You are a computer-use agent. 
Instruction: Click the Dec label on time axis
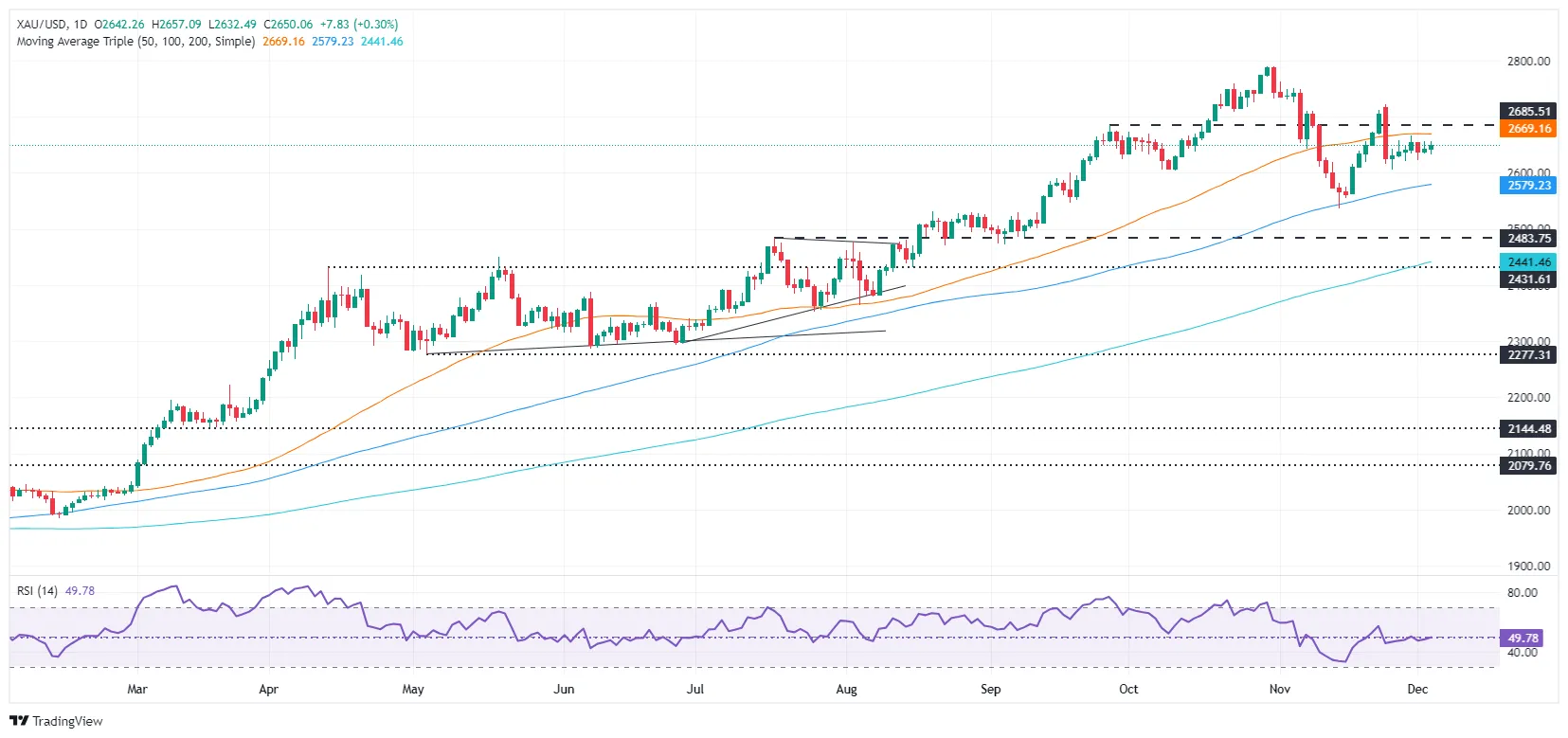pos(1417,689)
